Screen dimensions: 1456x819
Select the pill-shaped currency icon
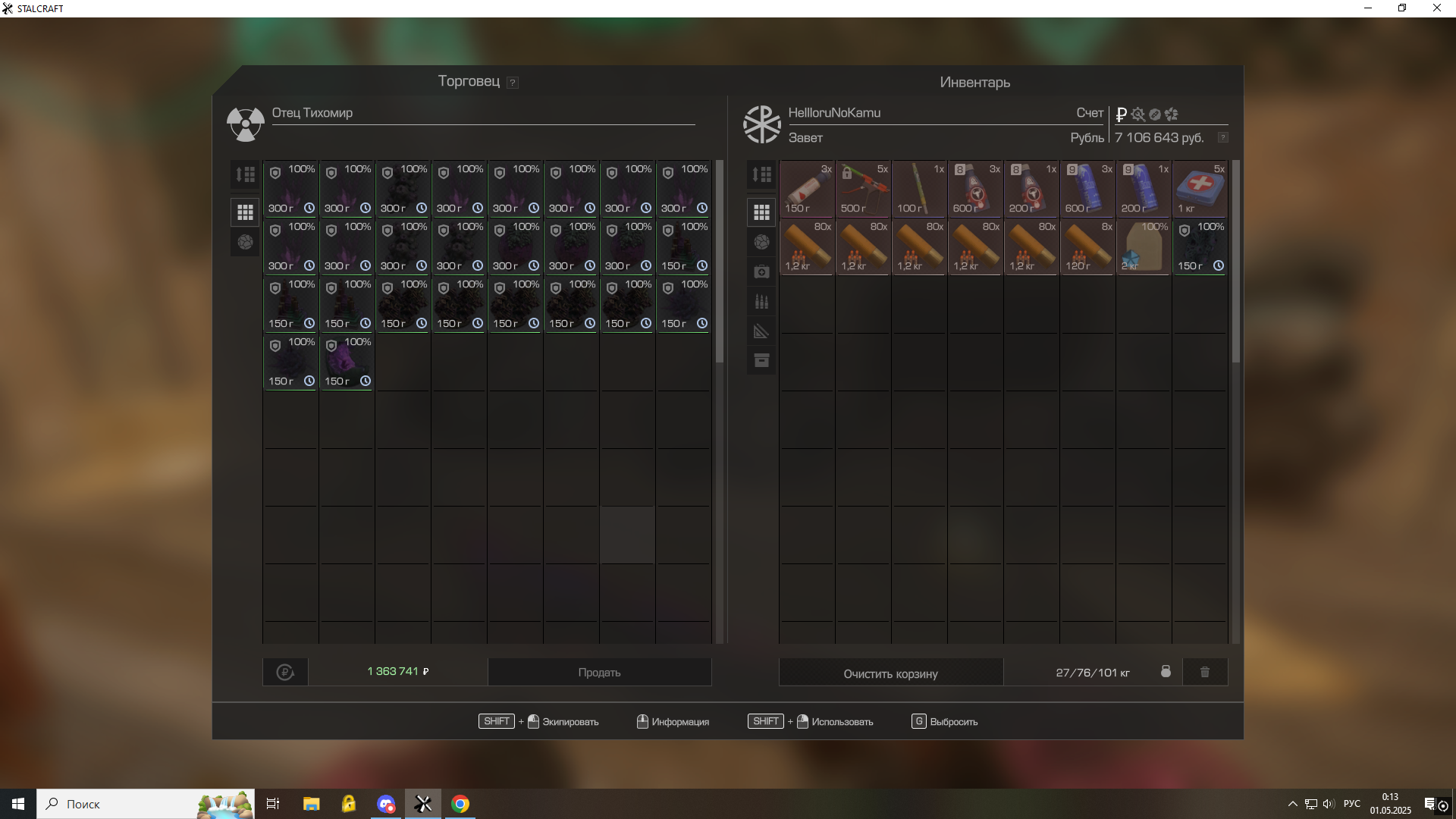pos(1155,115)
